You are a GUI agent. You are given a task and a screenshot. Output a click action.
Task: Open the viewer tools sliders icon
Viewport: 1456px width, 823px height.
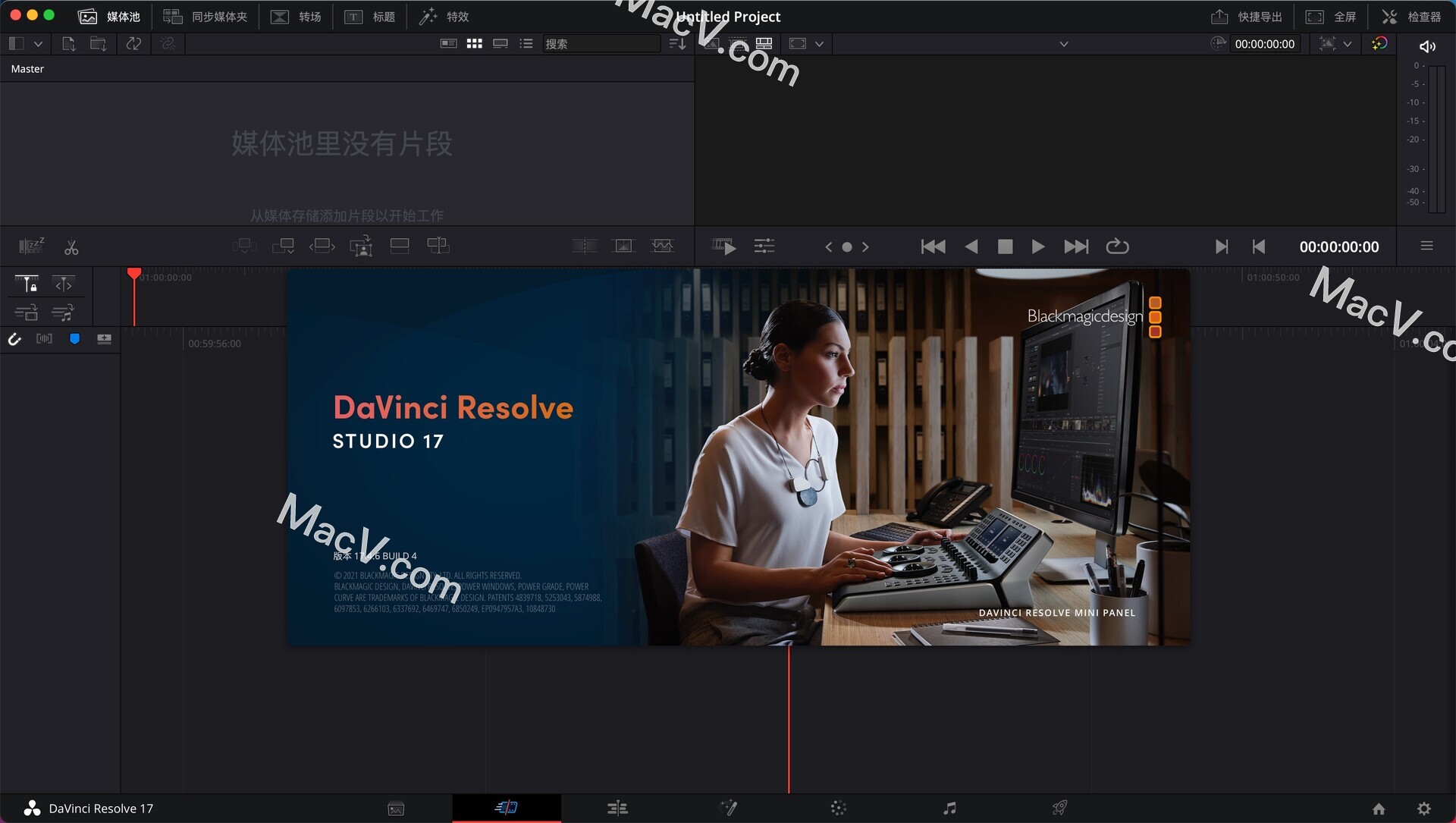pos(764,246)
